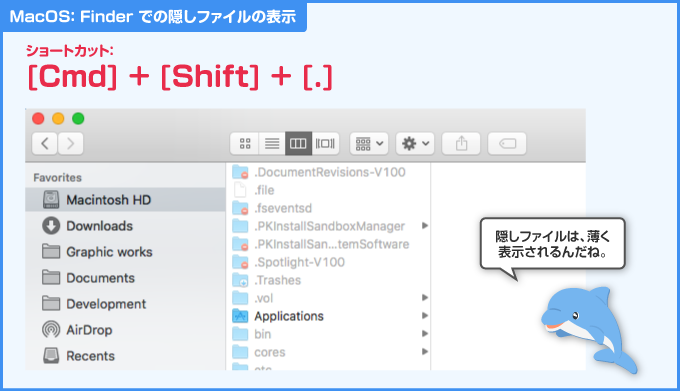Click the .file document icon
Screen dimensions: 680x391
[x=240, y=190]
